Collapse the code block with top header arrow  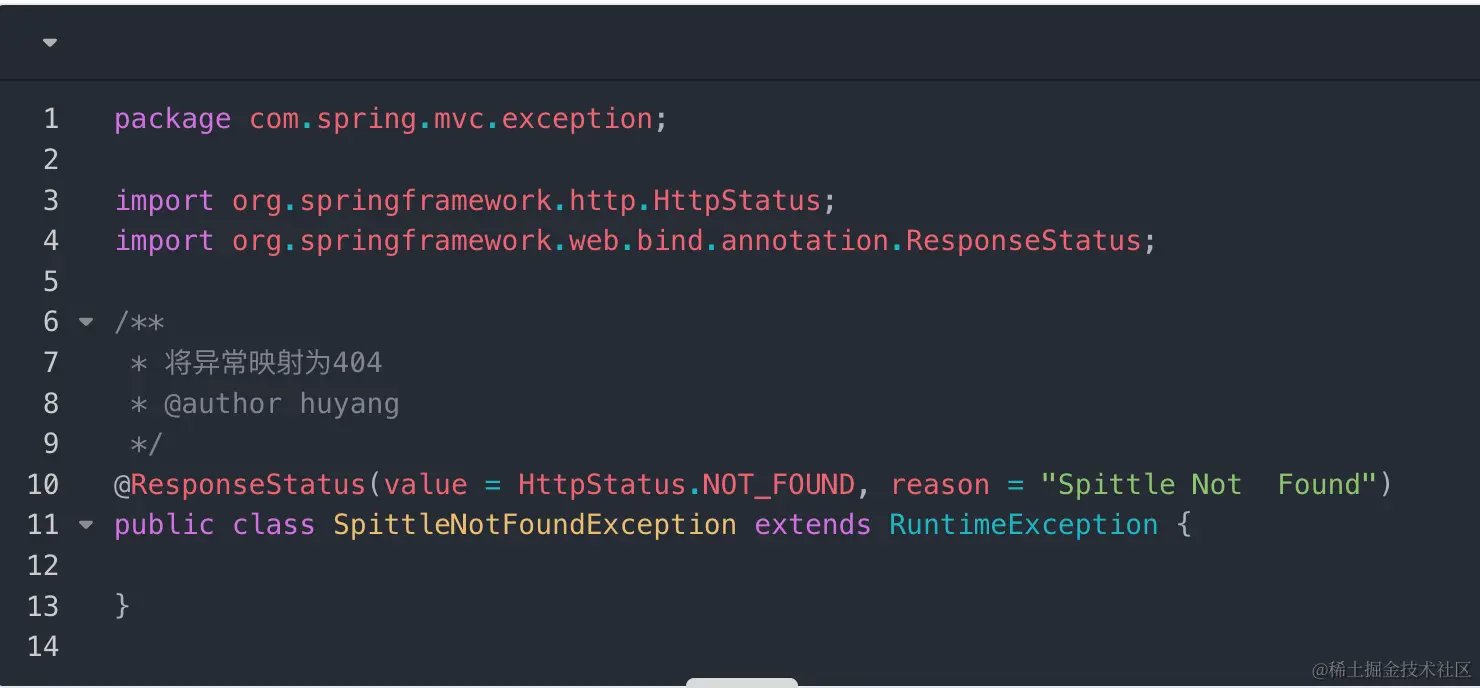coord(50,43)
